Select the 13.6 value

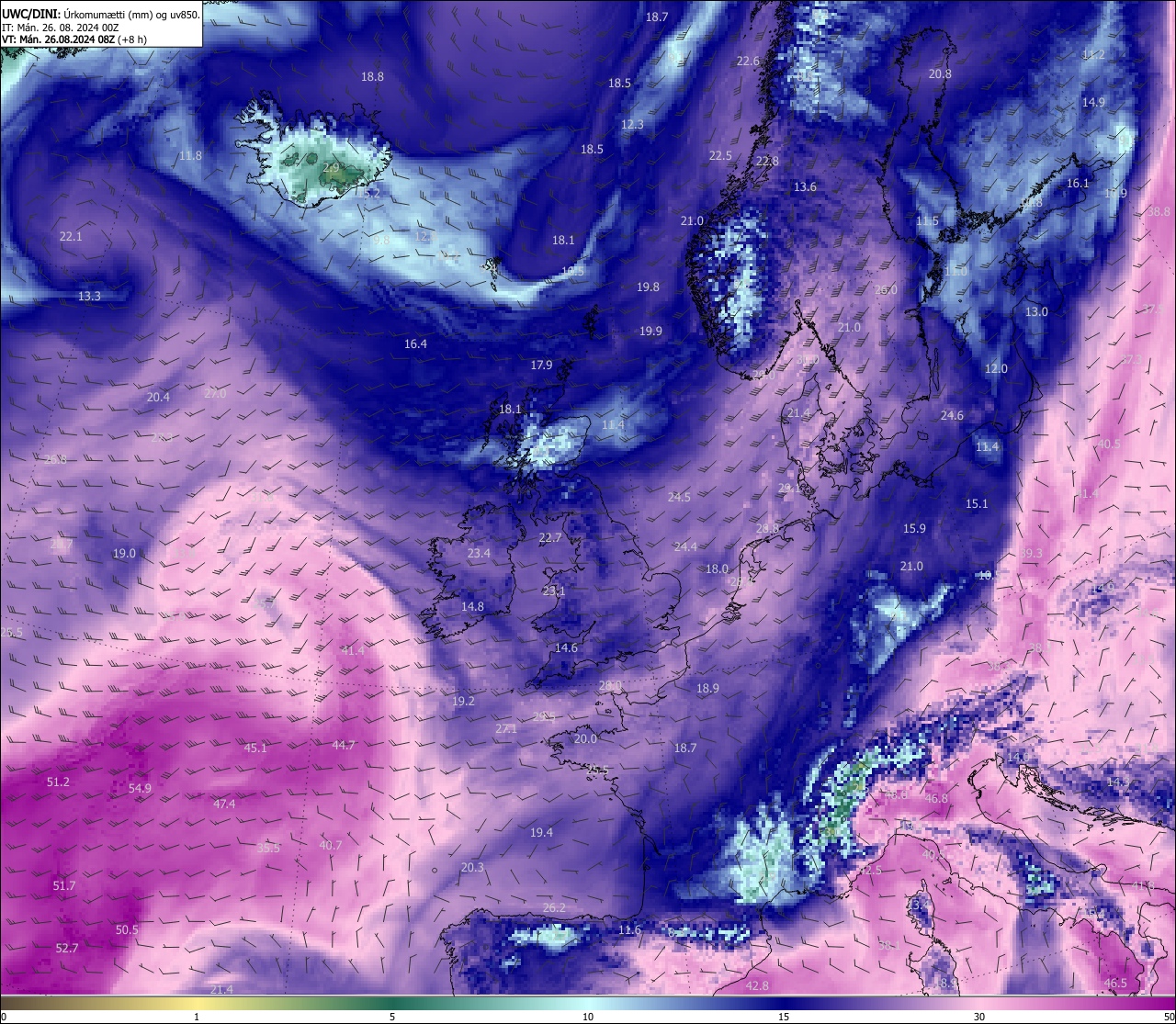805,187
